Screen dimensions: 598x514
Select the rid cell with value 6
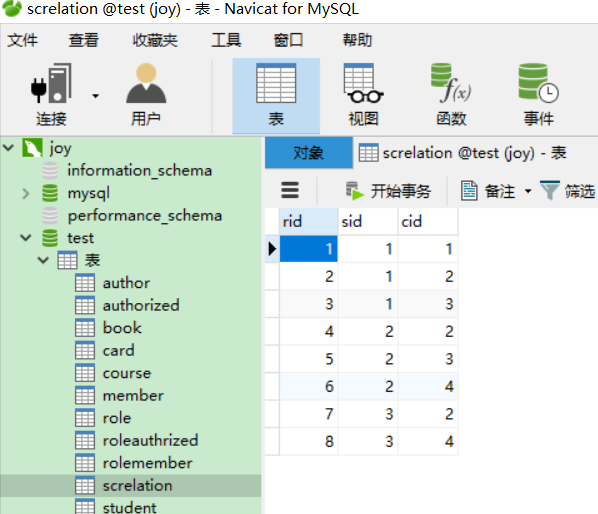click(309, 386)
